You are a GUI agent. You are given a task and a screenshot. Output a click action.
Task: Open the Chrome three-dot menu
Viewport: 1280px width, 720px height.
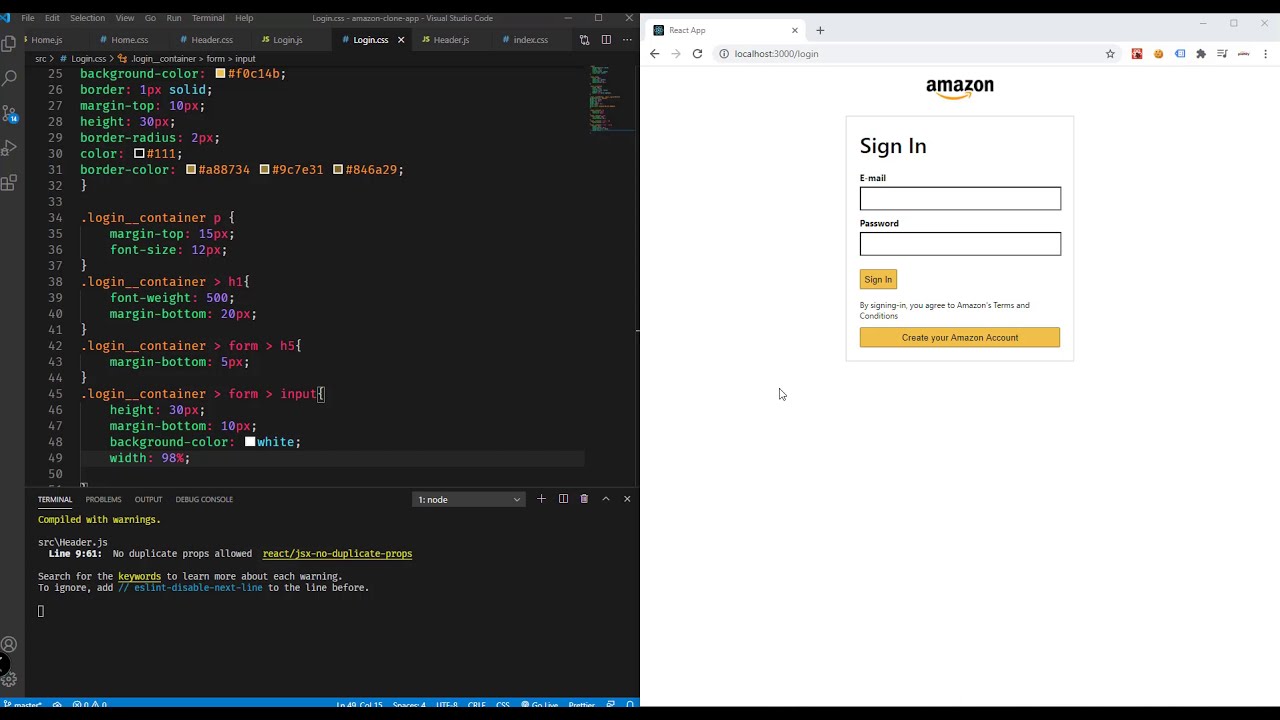(x=1265, y=54)
